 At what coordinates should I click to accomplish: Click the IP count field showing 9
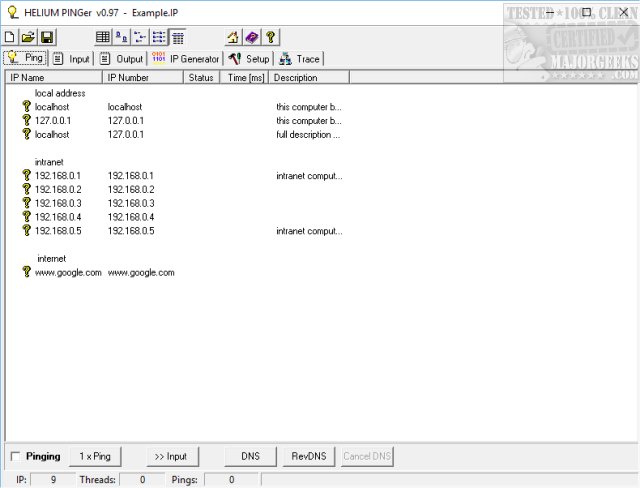pyautogui.click(x=53, y=479)
